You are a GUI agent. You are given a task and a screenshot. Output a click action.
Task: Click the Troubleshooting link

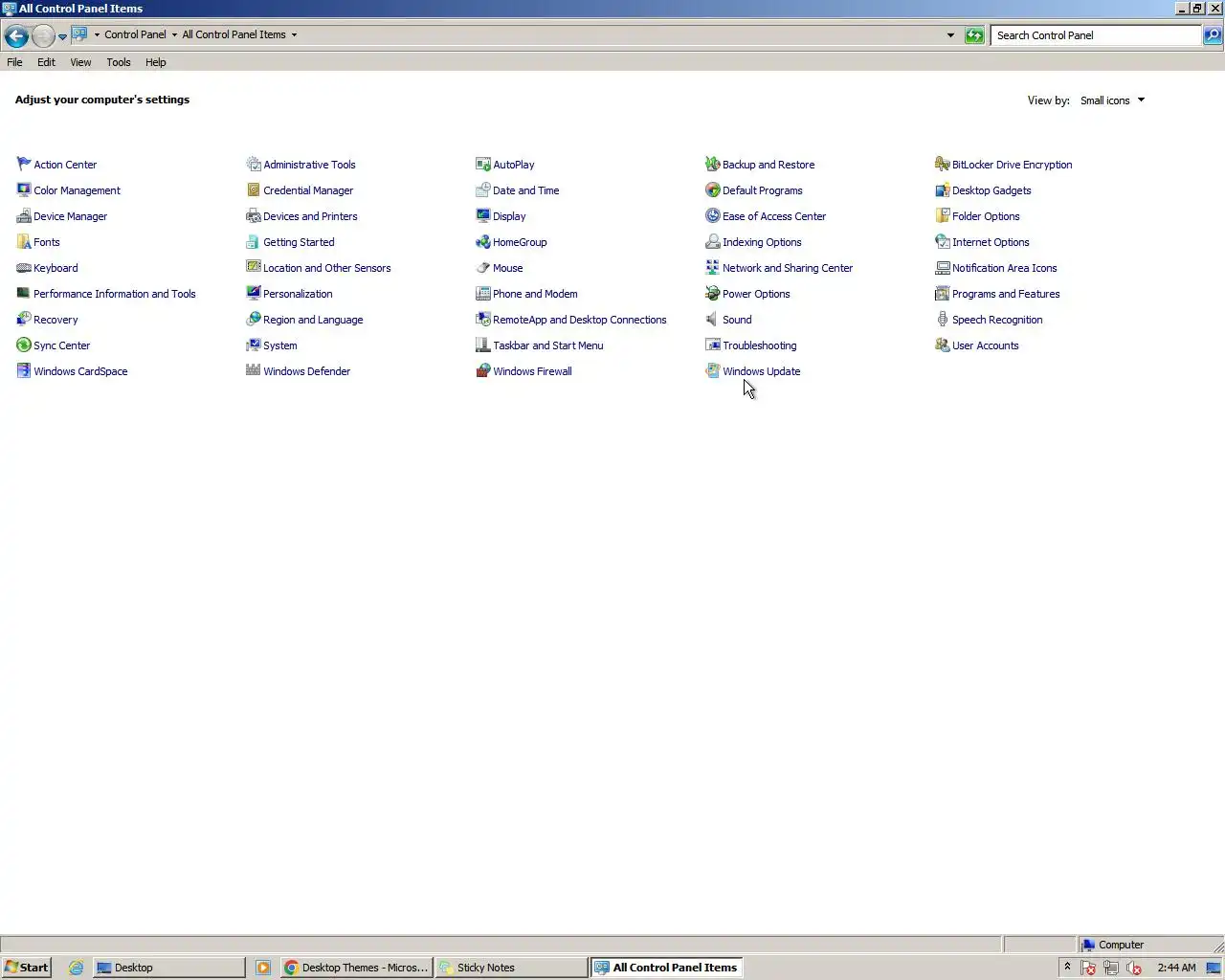click(759, 345)
